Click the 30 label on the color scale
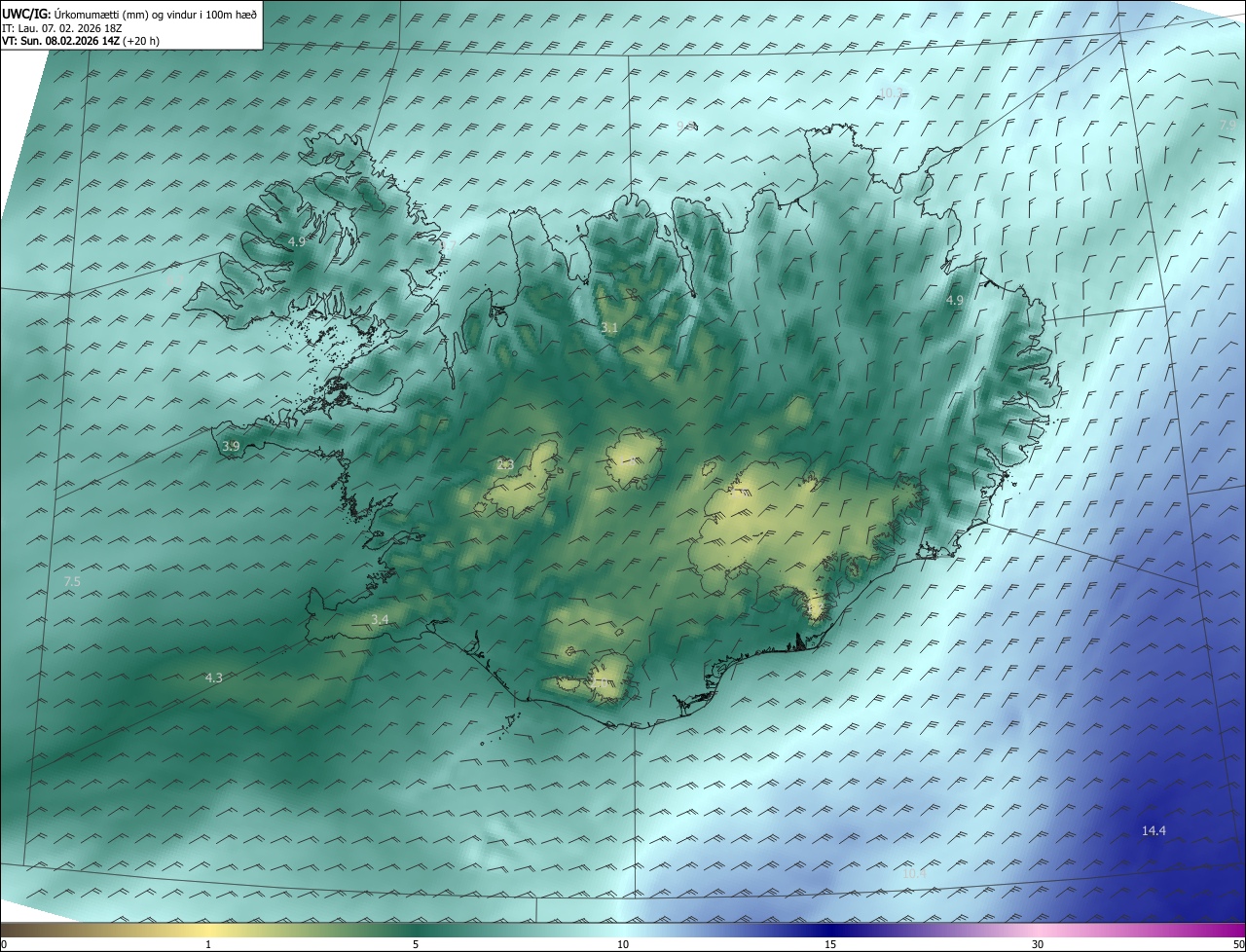 pyautogui.click(x=1038, y=944)
